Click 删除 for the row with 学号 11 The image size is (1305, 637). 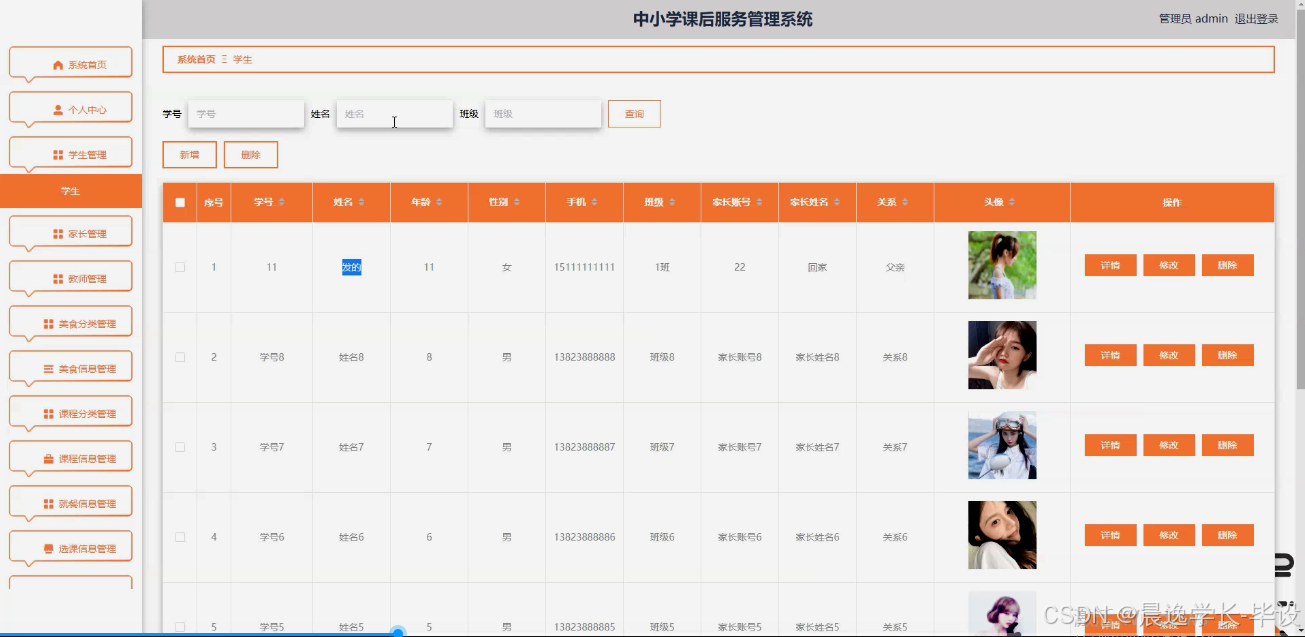1228,265
